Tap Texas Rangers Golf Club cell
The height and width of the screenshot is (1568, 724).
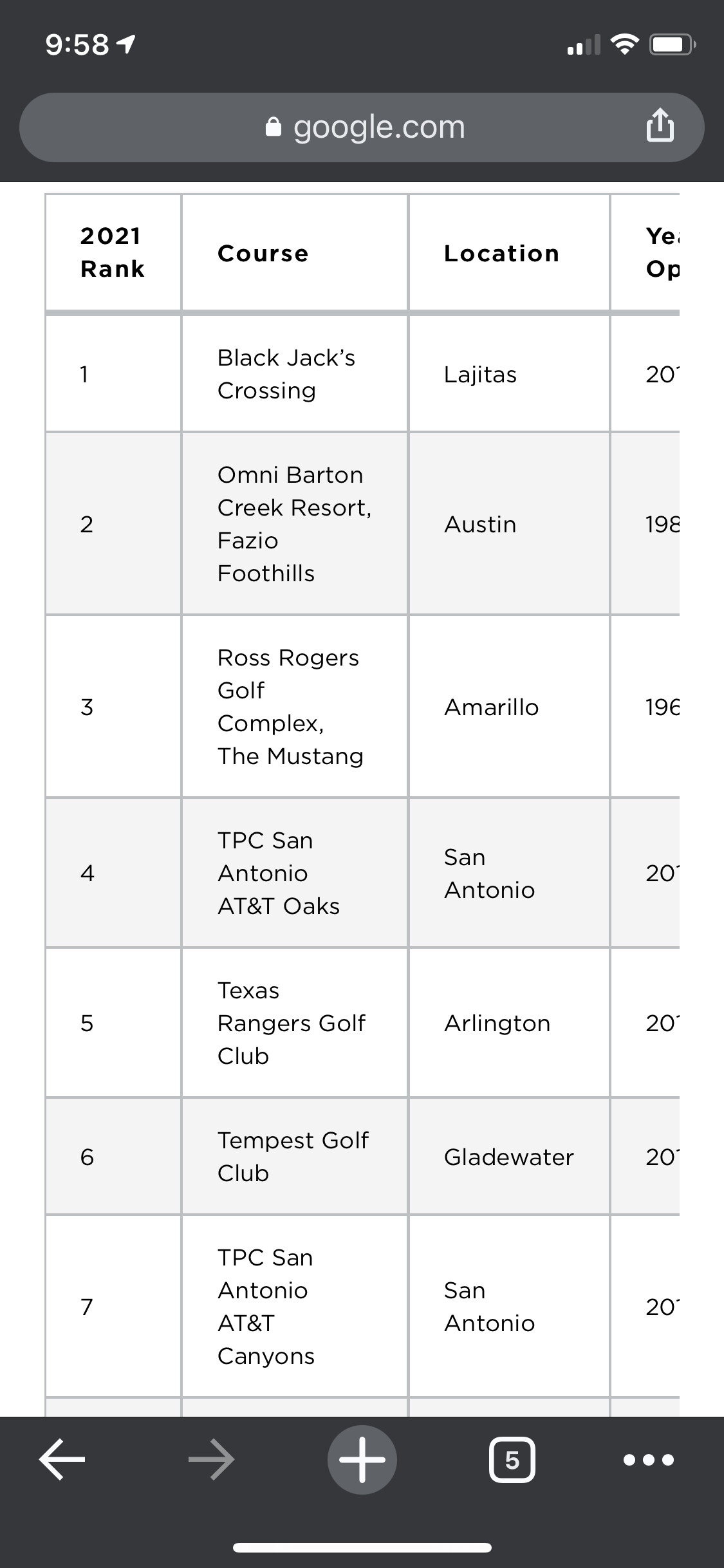tap(291, 1023)
